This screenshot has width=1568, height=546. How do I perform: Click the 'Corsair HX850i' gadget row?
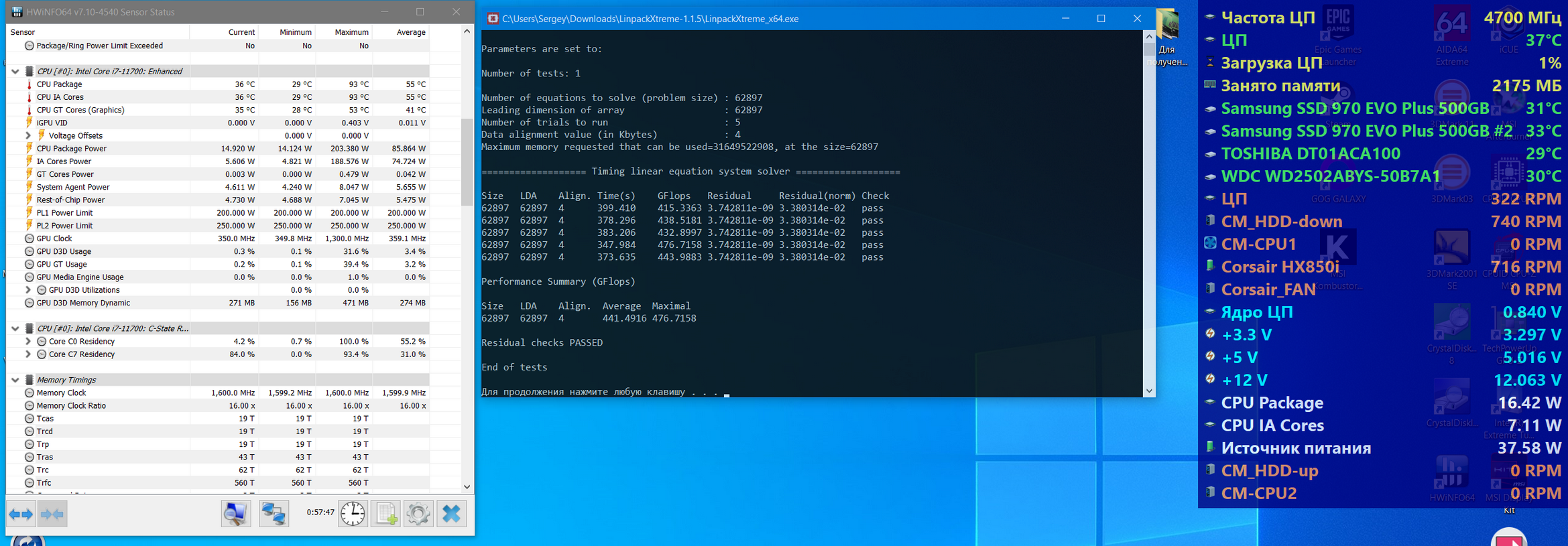coord(1383,267)
